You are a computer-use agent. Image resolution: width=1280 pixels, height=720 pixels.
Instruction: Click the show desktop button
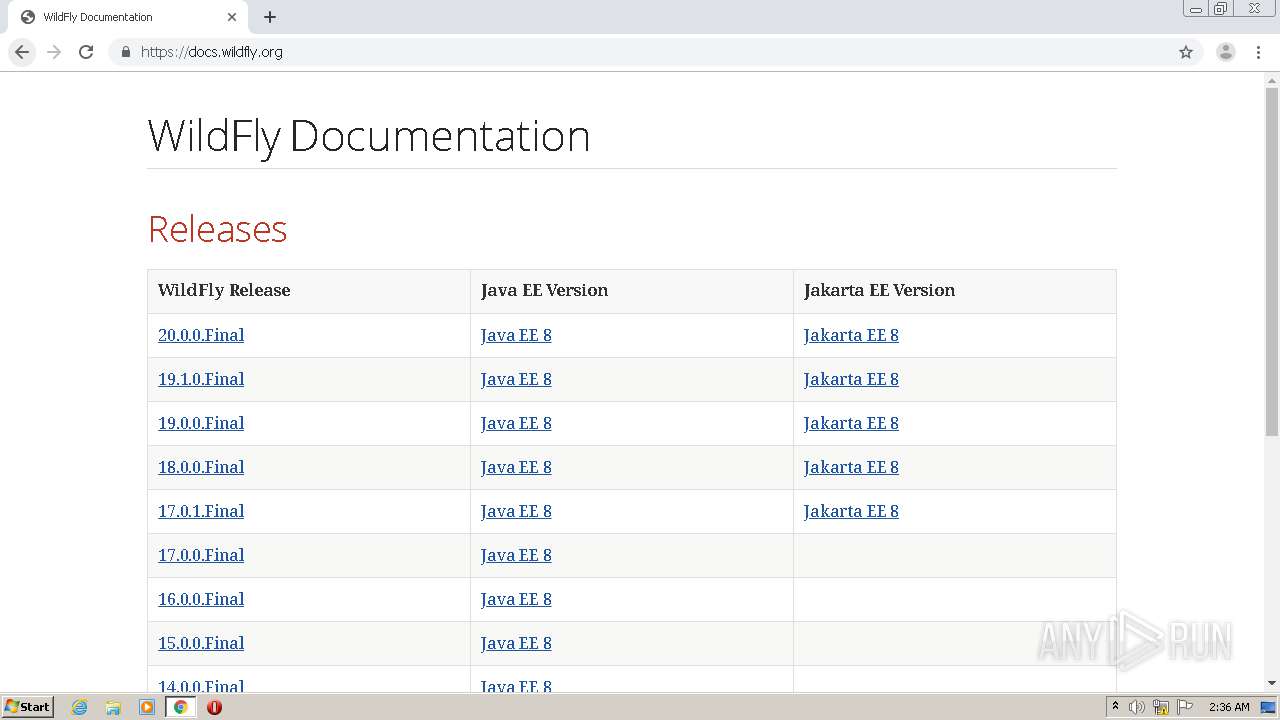coord(1269,707)
